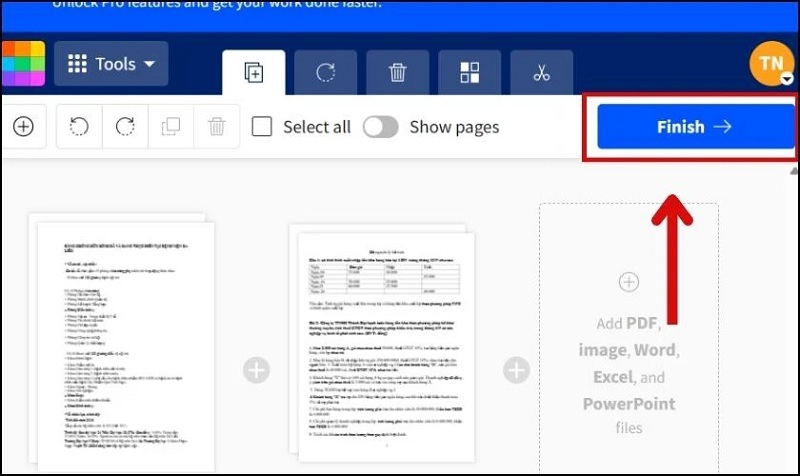Select the first document thumbnail
Screen dimensions: 800x476
pos(120,340)
